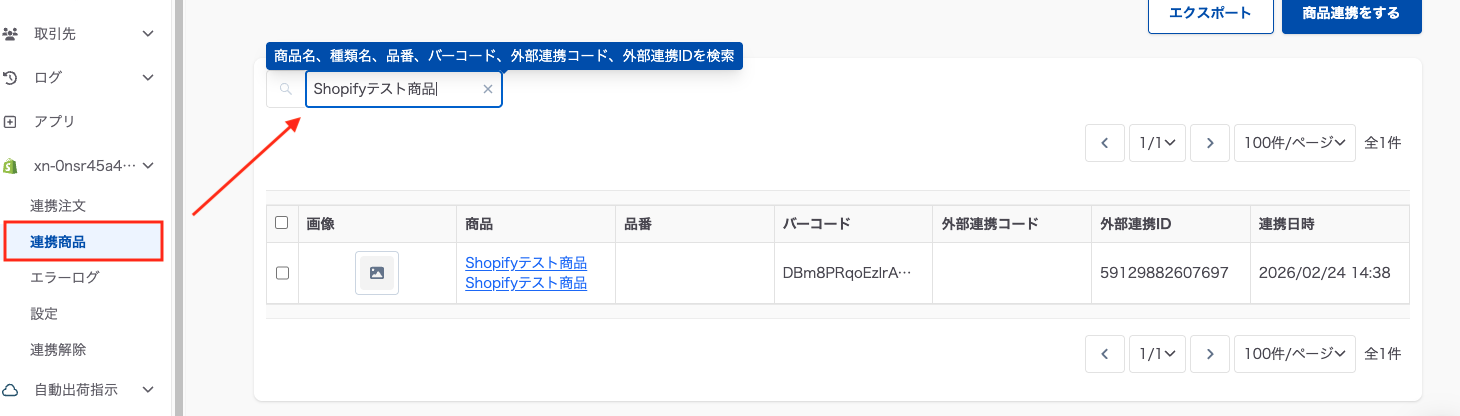This screenshot has width=1460, height=416.
Task: Go to previous page in top pagination
Action: click(1105, 143)
